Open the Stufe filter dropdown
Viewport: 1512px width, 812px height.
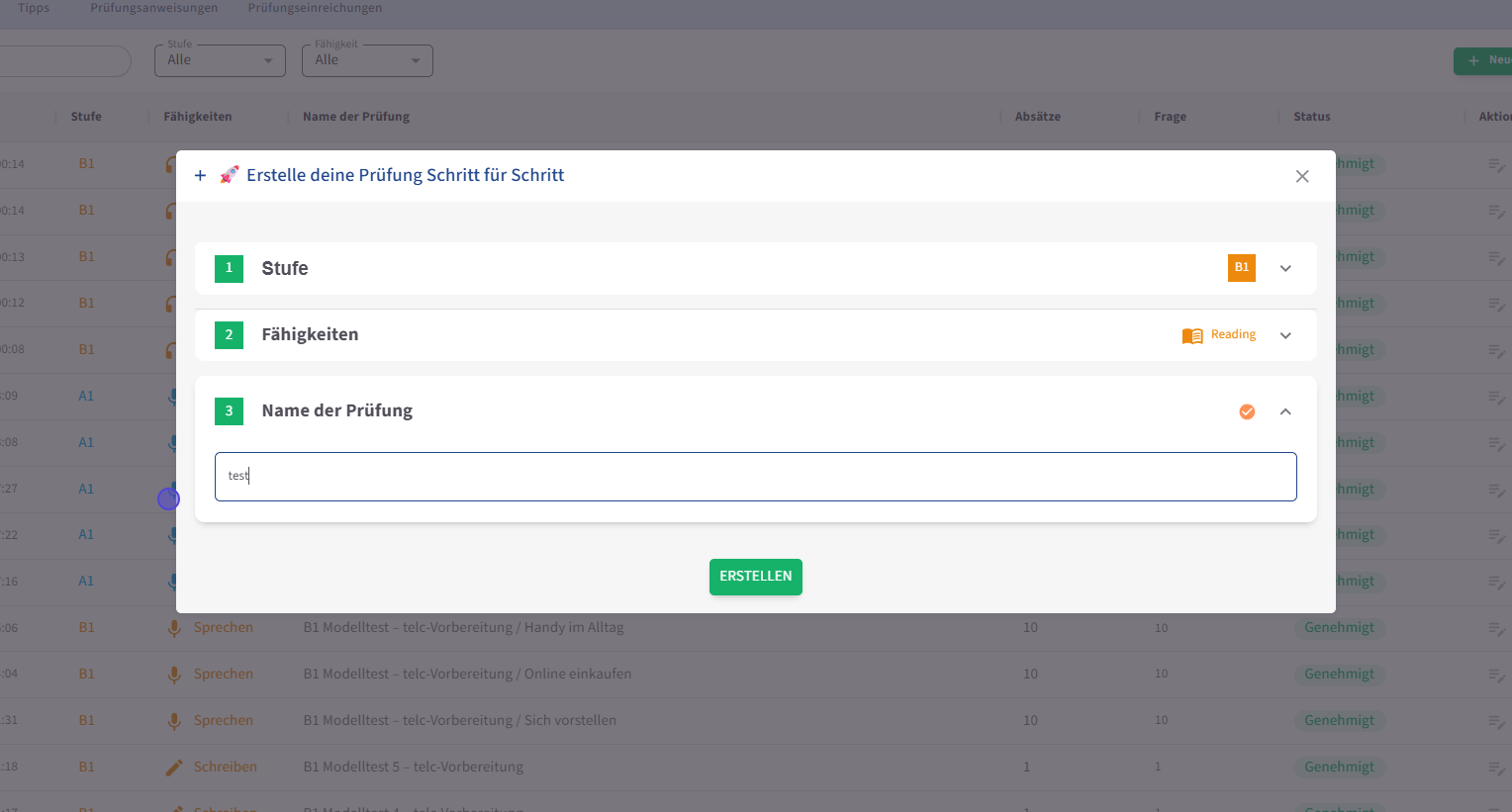click(x=220, y=60)
